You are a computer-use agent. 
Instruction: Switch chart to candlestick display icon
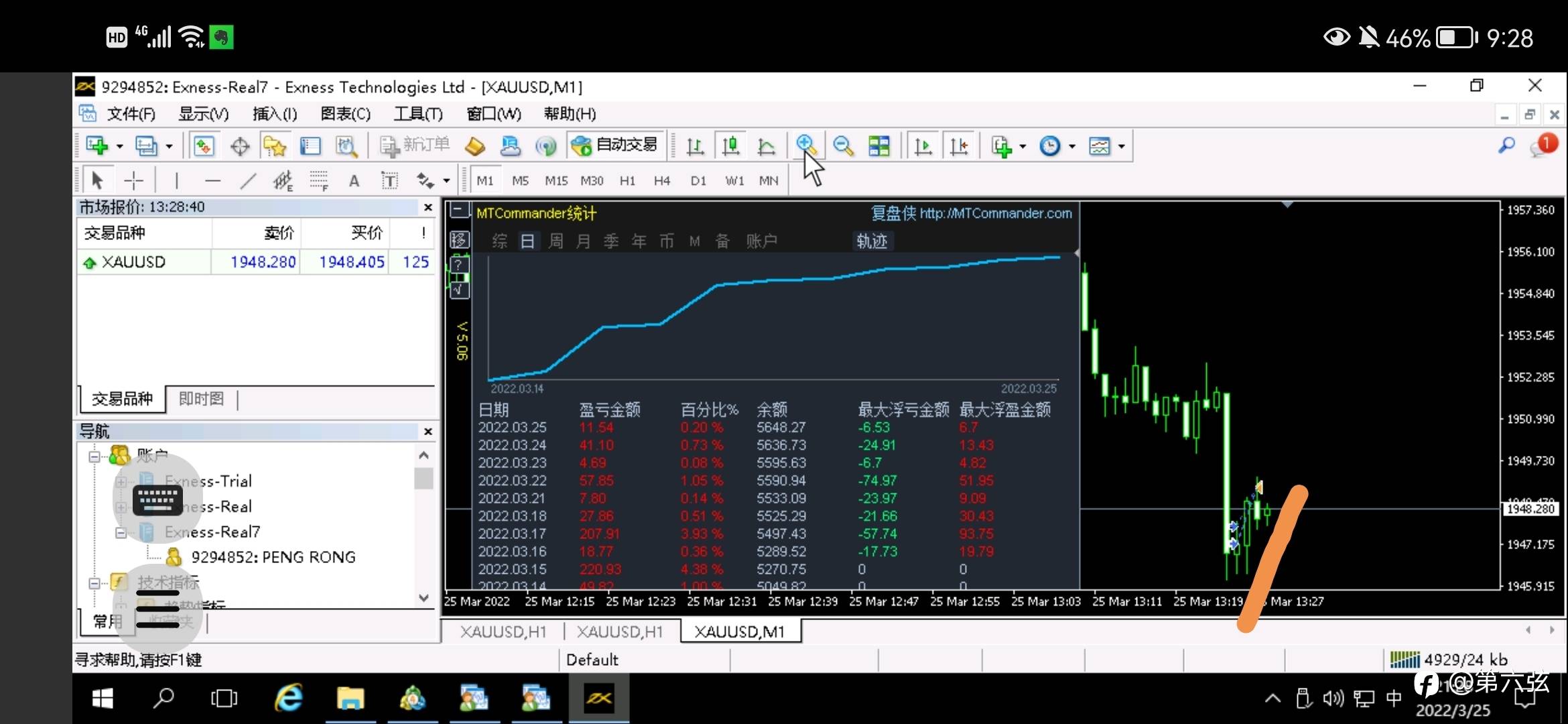click(x=730, y=145)
